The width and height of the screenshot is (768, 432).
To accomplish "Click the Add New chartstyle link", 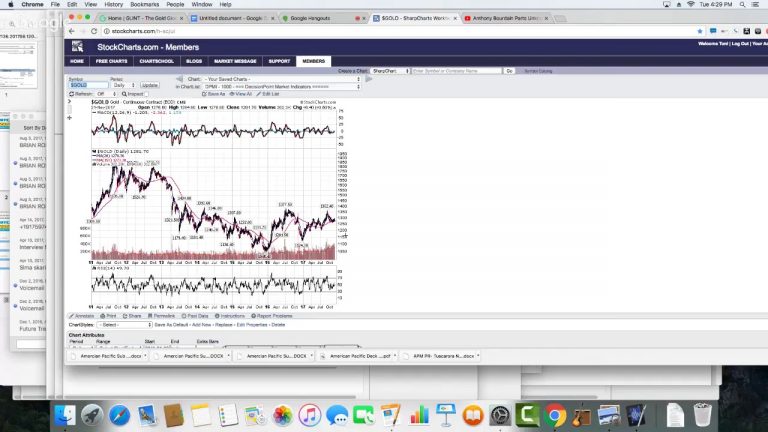I will coord(201,325).
